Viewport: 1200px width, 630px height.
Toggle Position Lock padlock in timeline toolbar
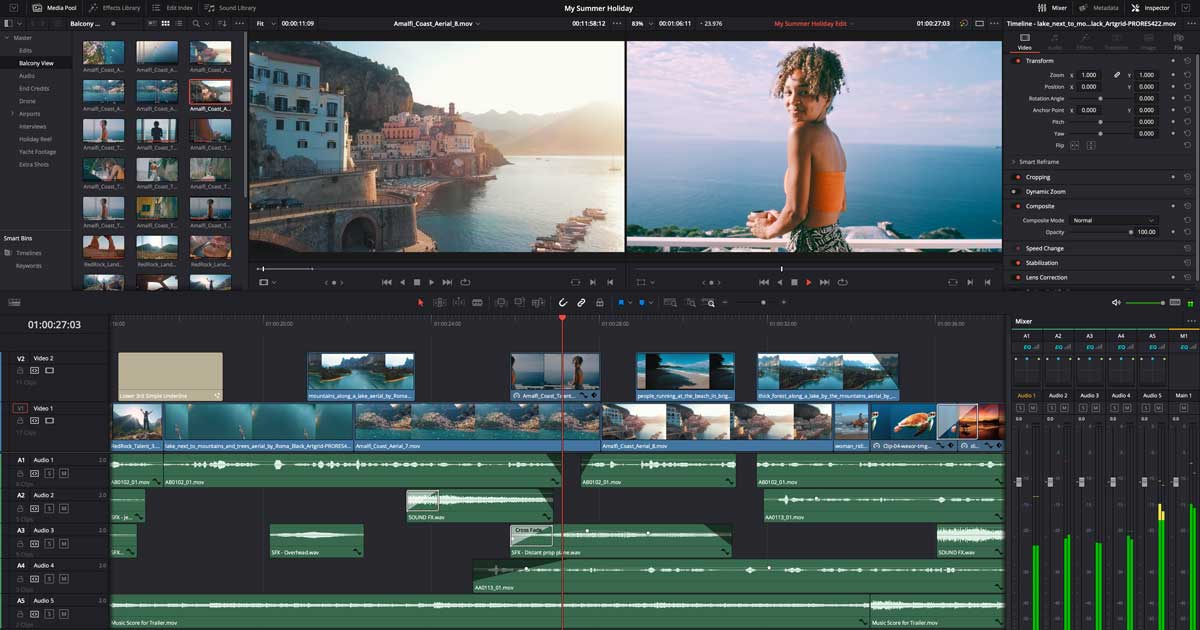pos(599,302)
